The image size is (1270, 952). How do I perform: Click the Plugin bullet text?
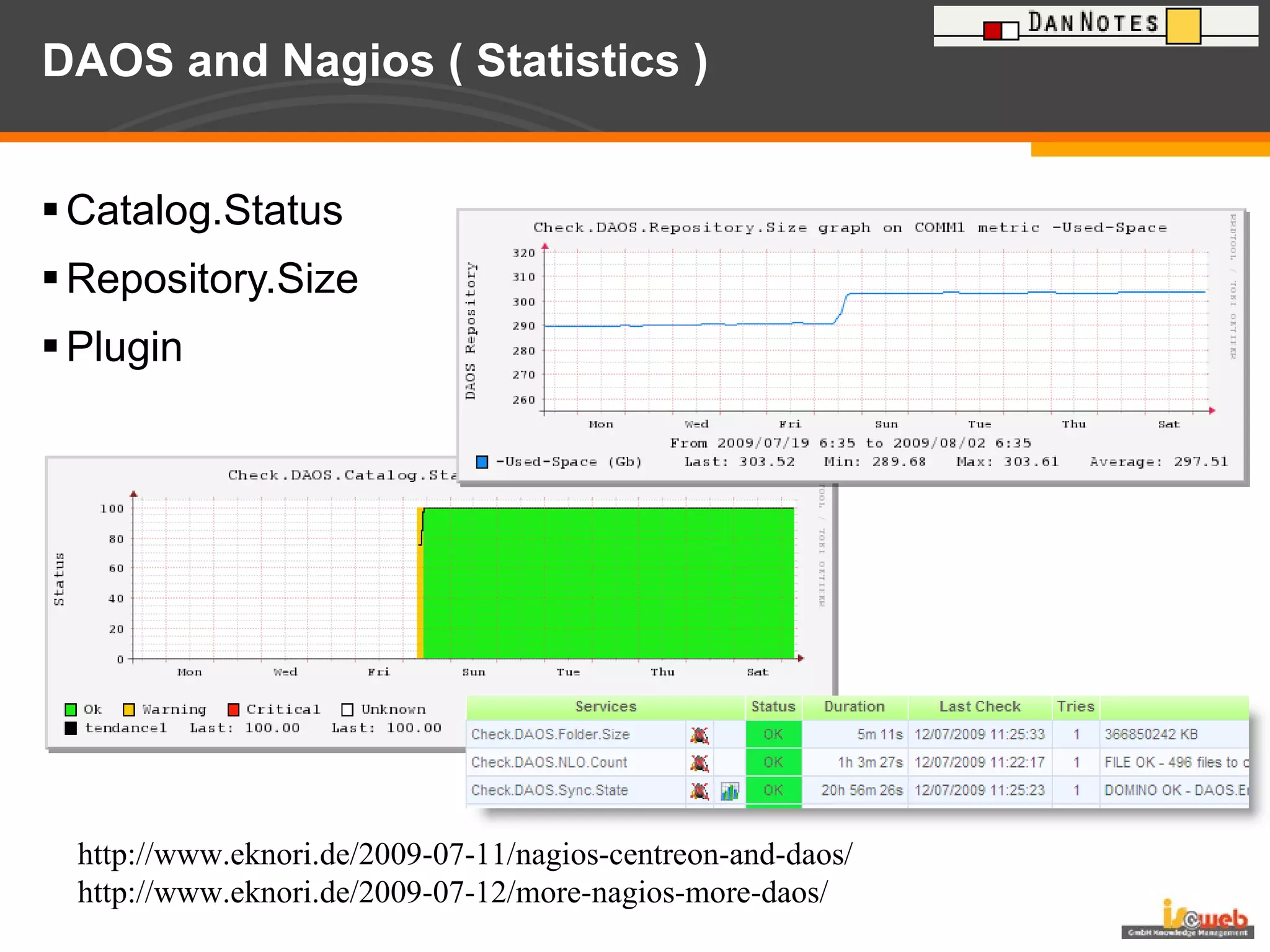point(124,347)
